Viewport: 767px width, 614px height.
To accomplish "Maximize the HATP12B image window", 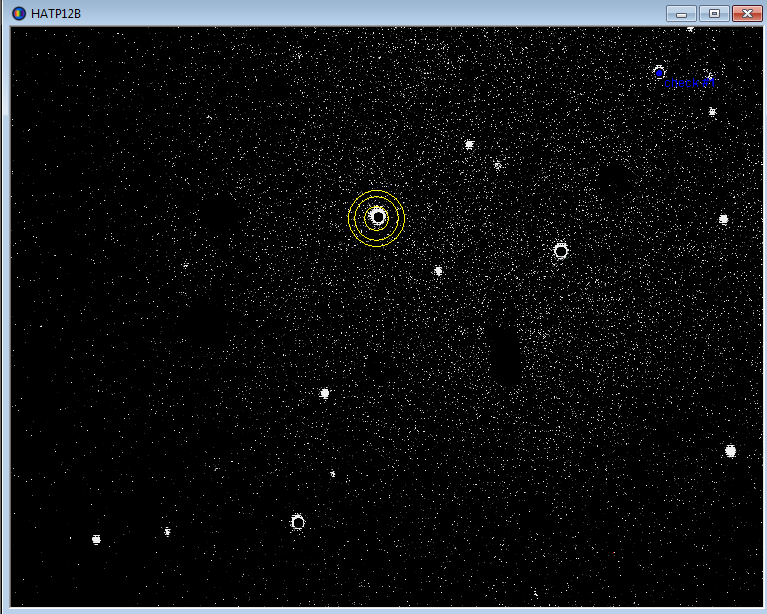I will [713, 13].
